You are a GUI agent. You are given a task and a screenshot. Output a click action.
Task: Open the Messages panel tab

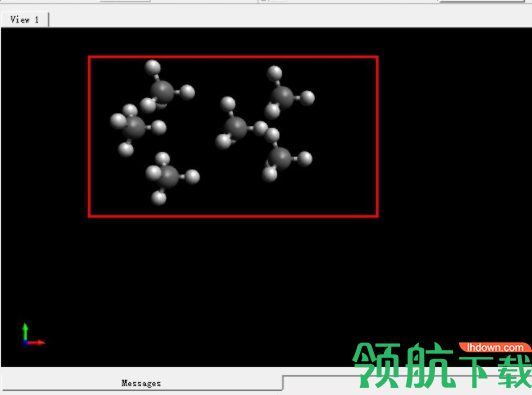[x=141, y=383]
